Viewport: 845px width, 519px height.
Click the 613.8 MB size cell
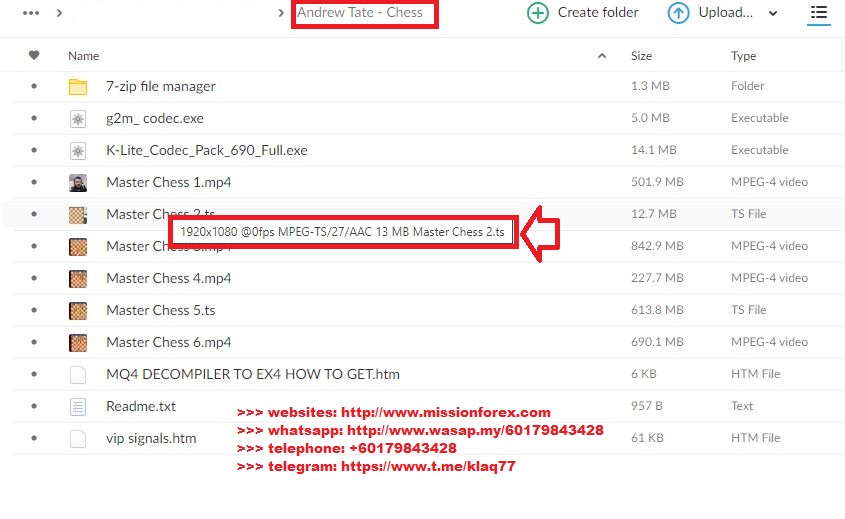click(x=657, y=310)
